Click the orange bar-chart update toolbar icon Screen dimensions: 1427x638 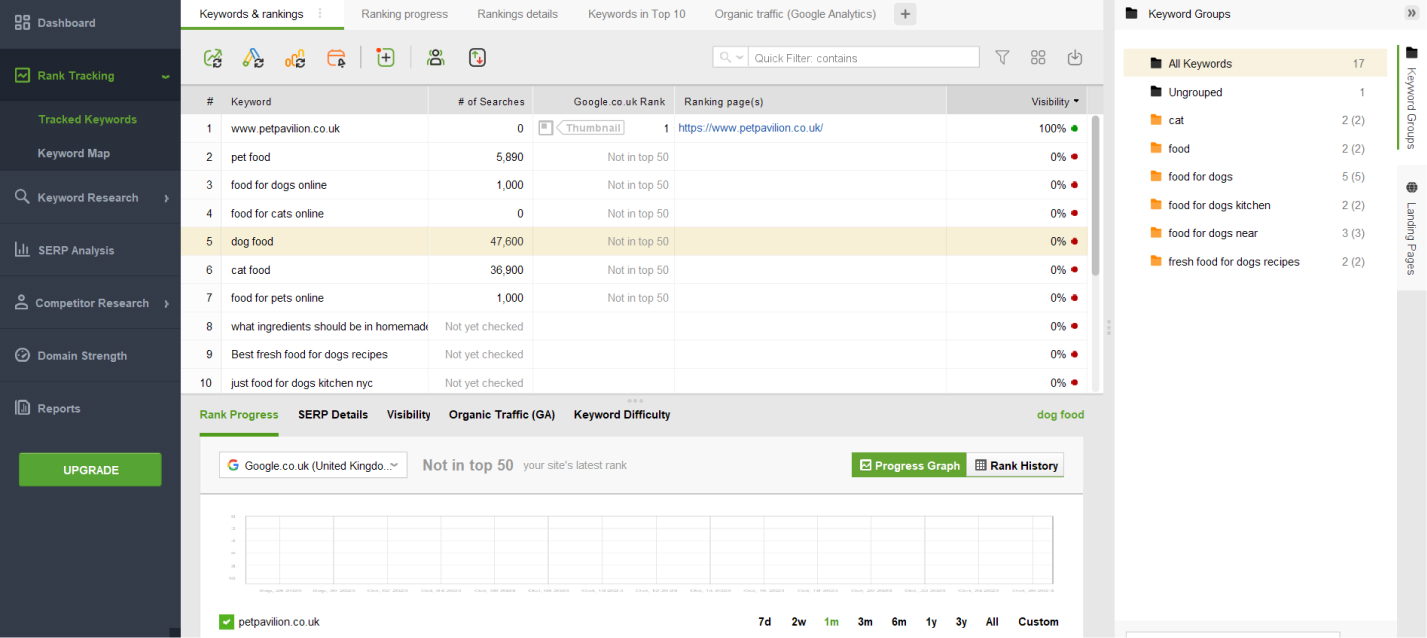pos(295,58)
